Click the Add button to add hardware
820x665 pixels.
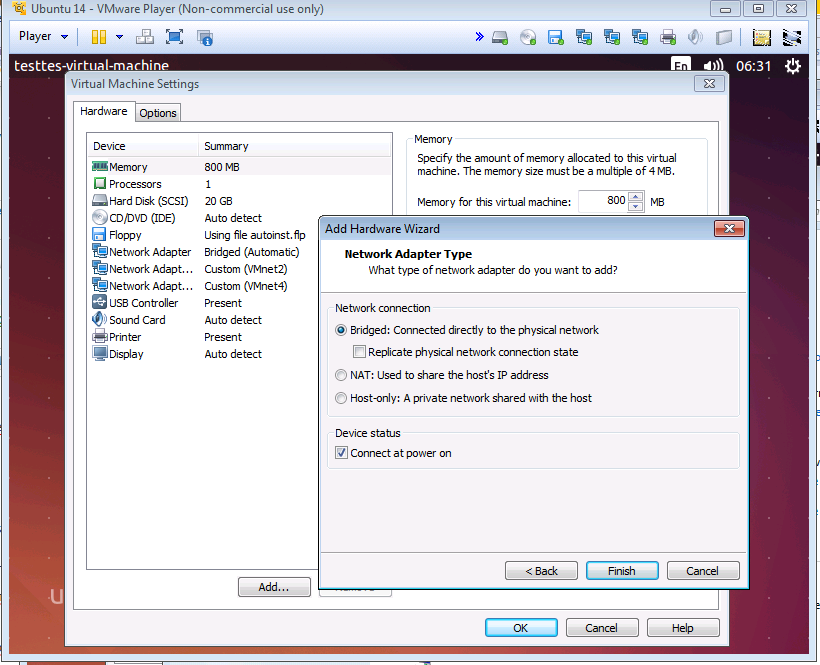point(274,587)
